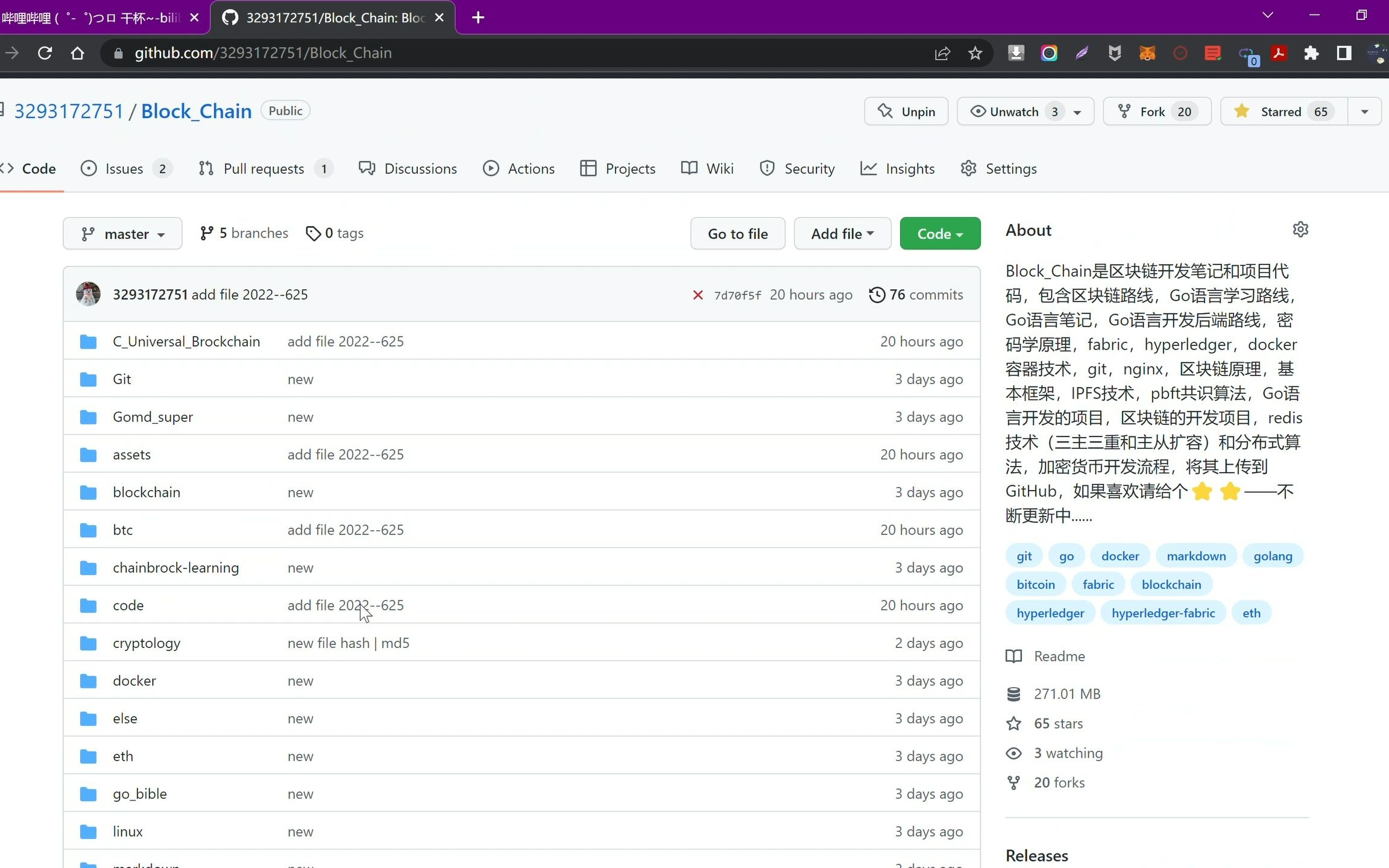The width and height of the screenshot is (1389, 868).
Task: Open the master branch selector dropdown
Action: (x=122, y=233)
